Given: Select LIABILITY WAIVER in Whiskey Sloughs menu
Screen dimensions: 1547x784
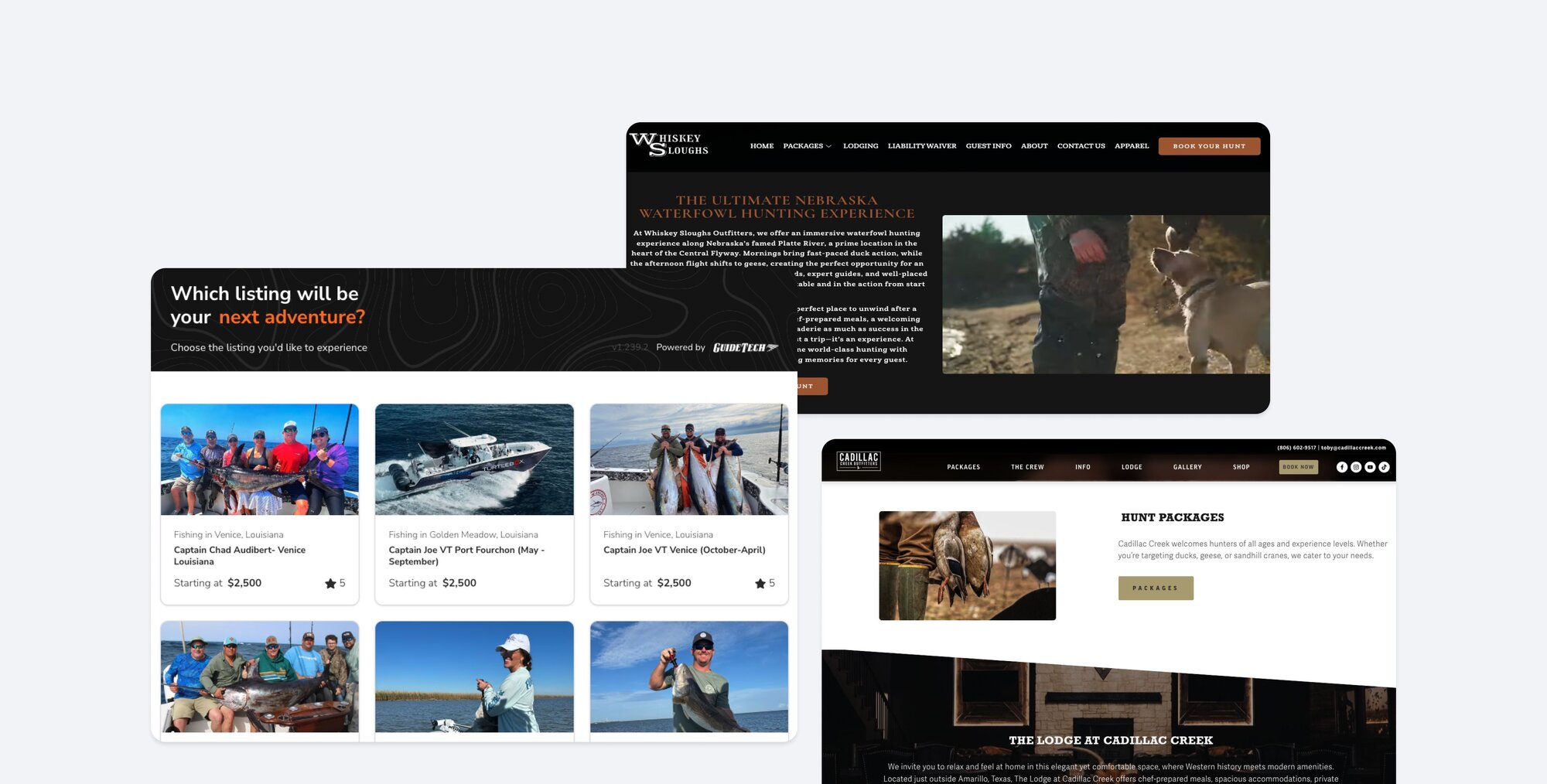Looking at the screenshot, I should coord(923,145).
